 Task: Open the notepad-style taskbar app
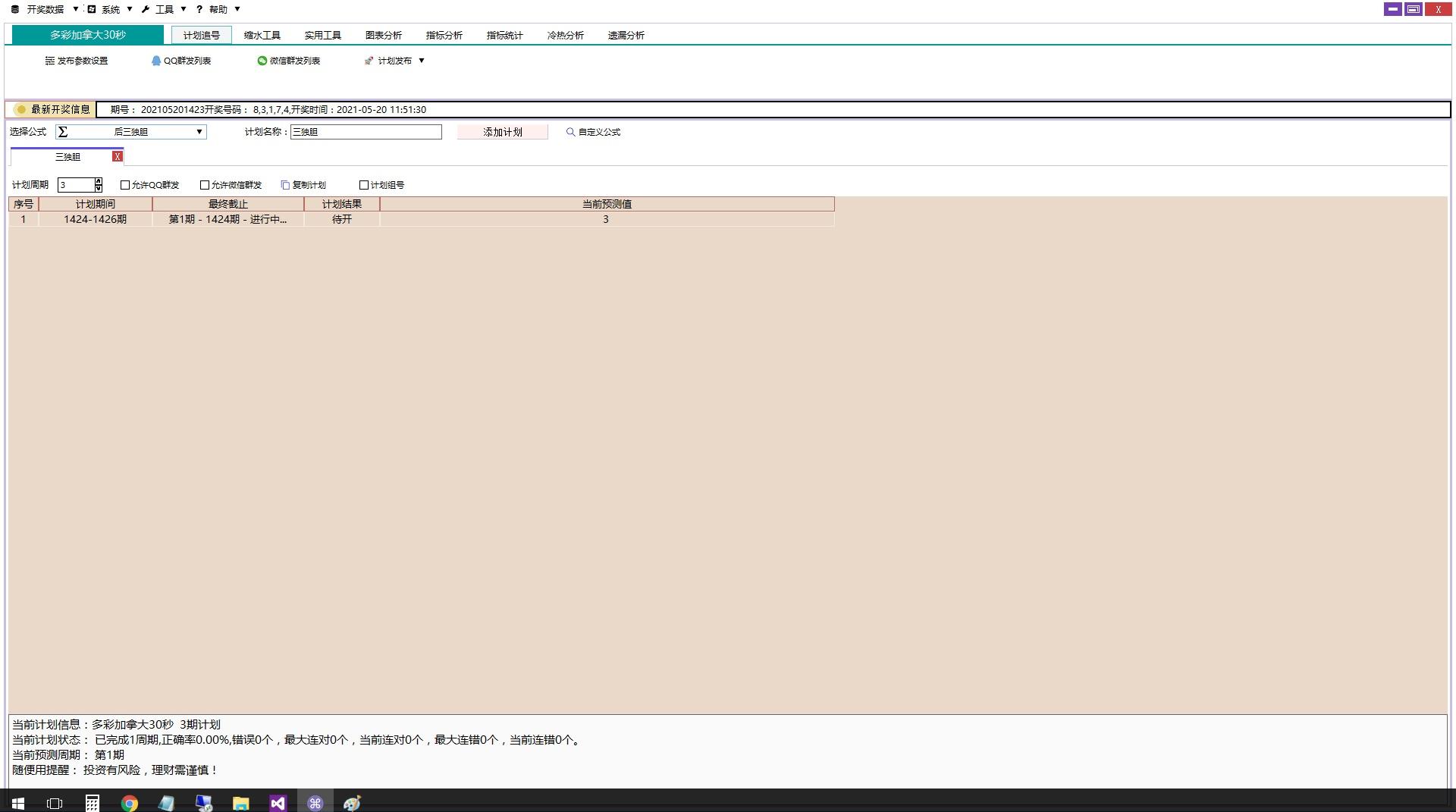166,803
